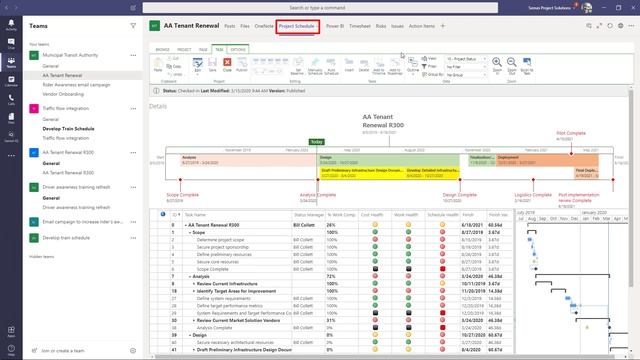Click the ID column header
This screenshot has height=360, width=640.
176,215
